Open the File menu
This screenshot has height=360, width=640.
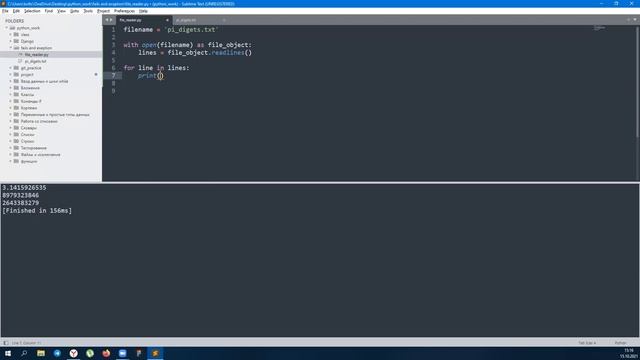(x=5, y=11)
